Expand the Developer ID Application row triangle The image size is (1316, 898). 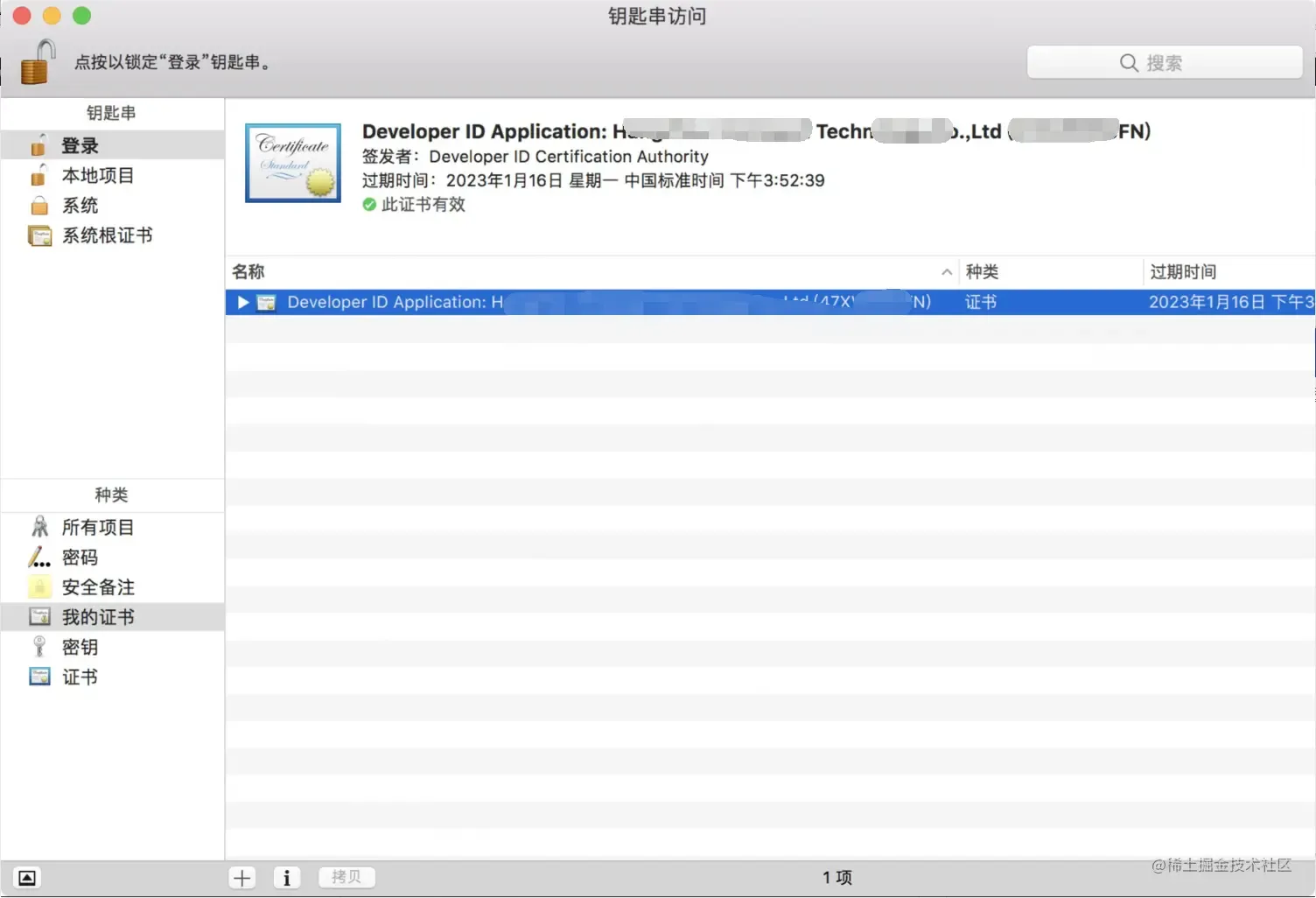tap(242, 302)
